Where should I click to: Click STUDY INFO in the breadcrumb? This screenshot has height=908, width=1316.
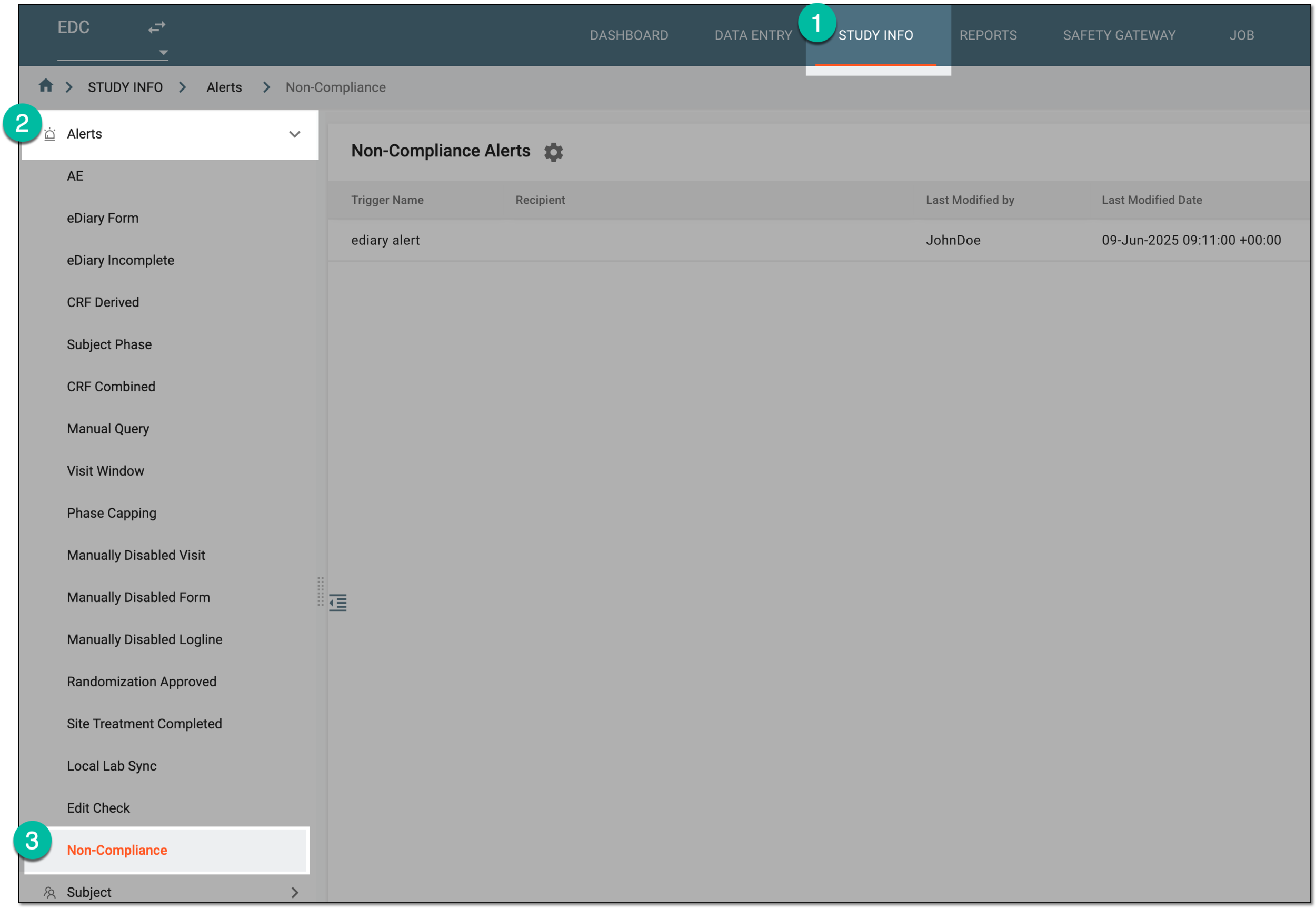[x=125, y=87]
